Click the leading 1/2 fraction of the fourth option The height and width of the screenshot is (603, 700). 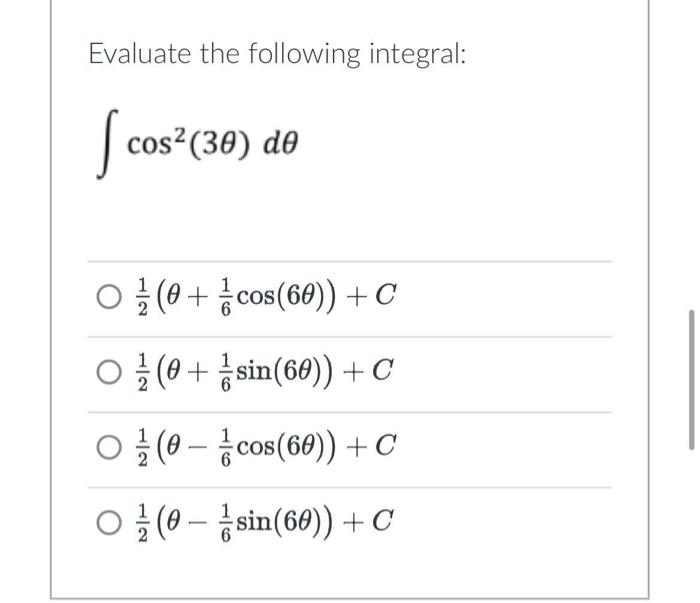(x=142, y=523)
